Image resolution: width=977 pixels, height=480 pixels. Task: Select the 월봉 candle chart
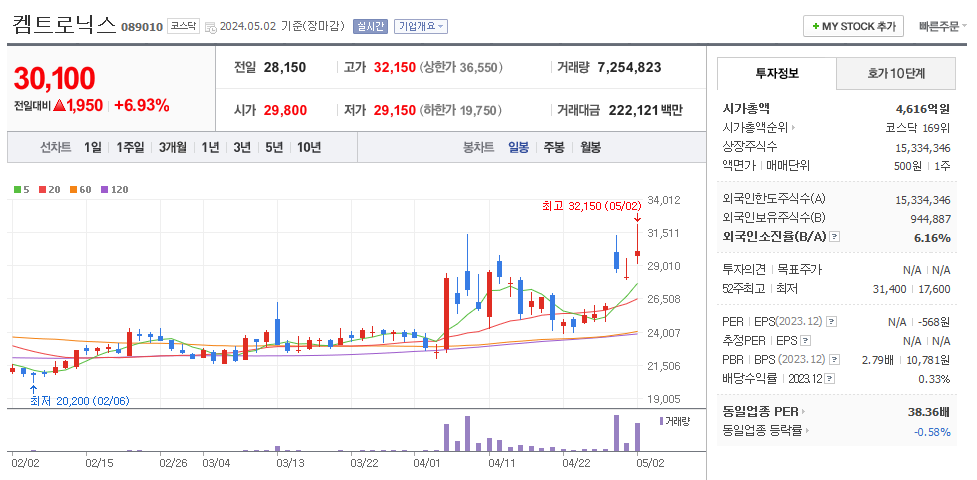591,148
